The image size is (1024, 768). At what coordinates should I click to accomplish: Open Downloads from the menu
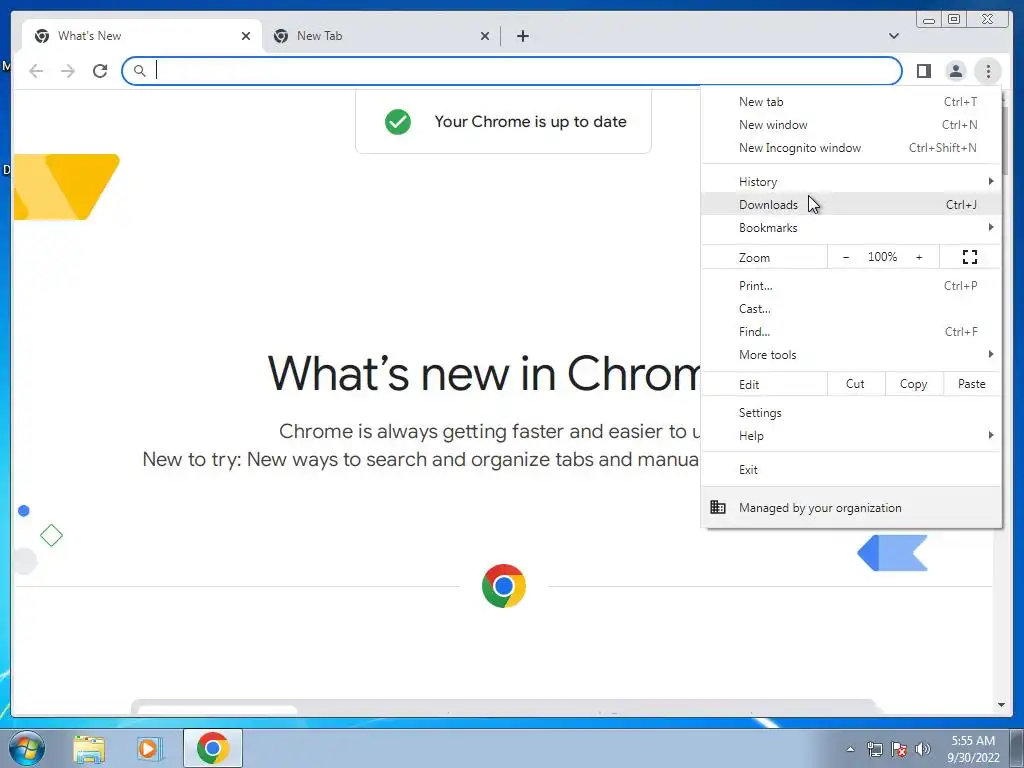[851, 205]
